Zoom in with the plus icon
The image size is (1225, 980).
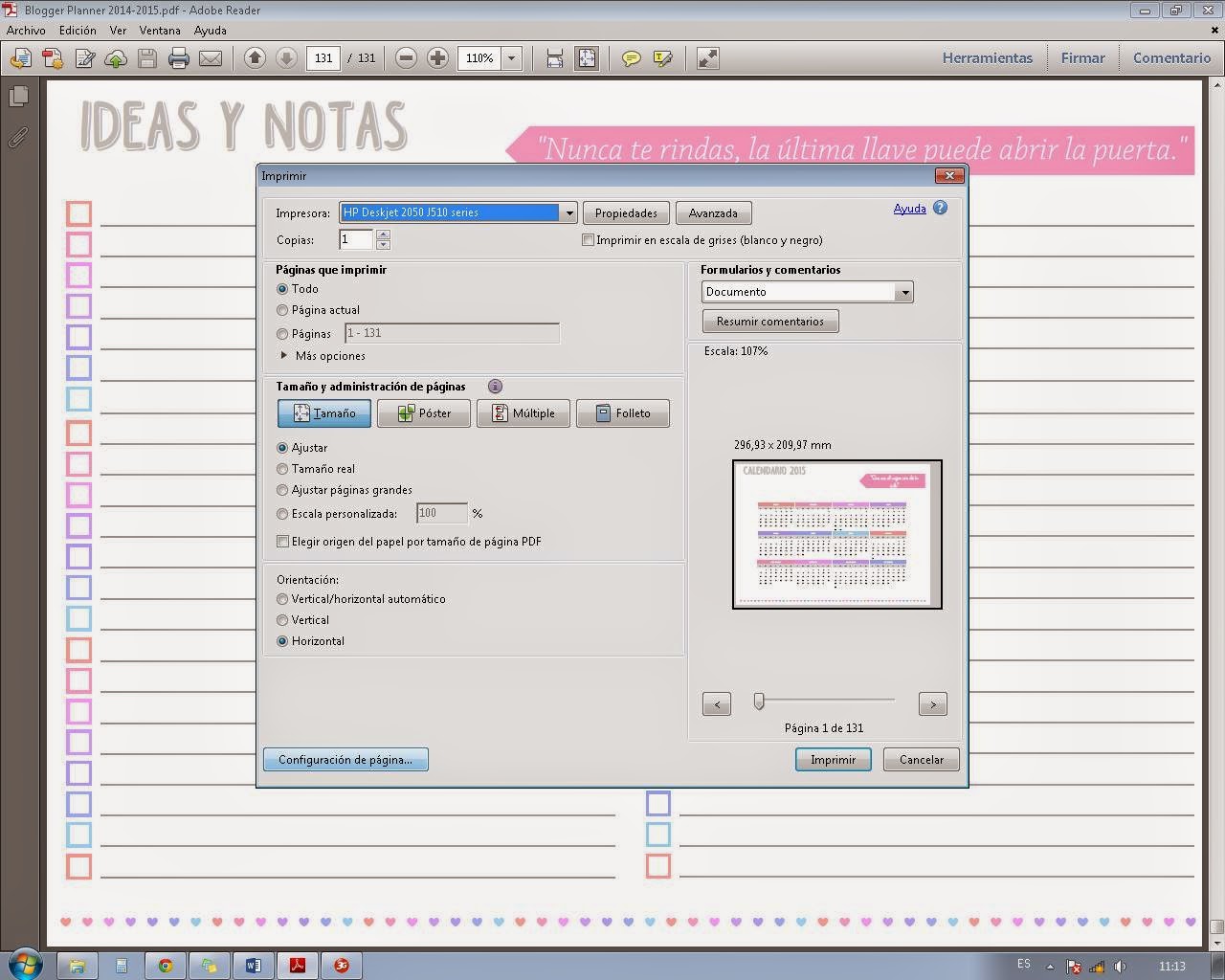click(437, 58)
